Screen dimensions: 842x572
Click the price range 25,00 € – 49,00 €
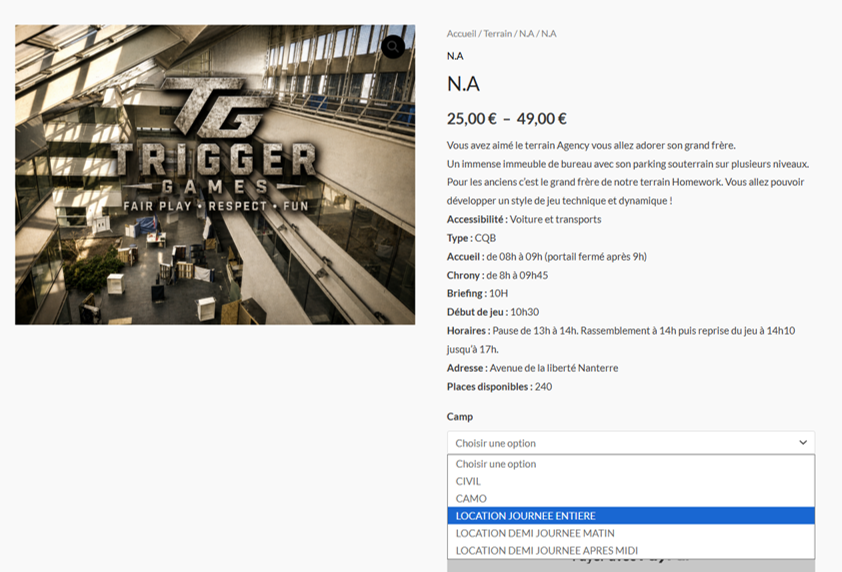pos(506,119)
